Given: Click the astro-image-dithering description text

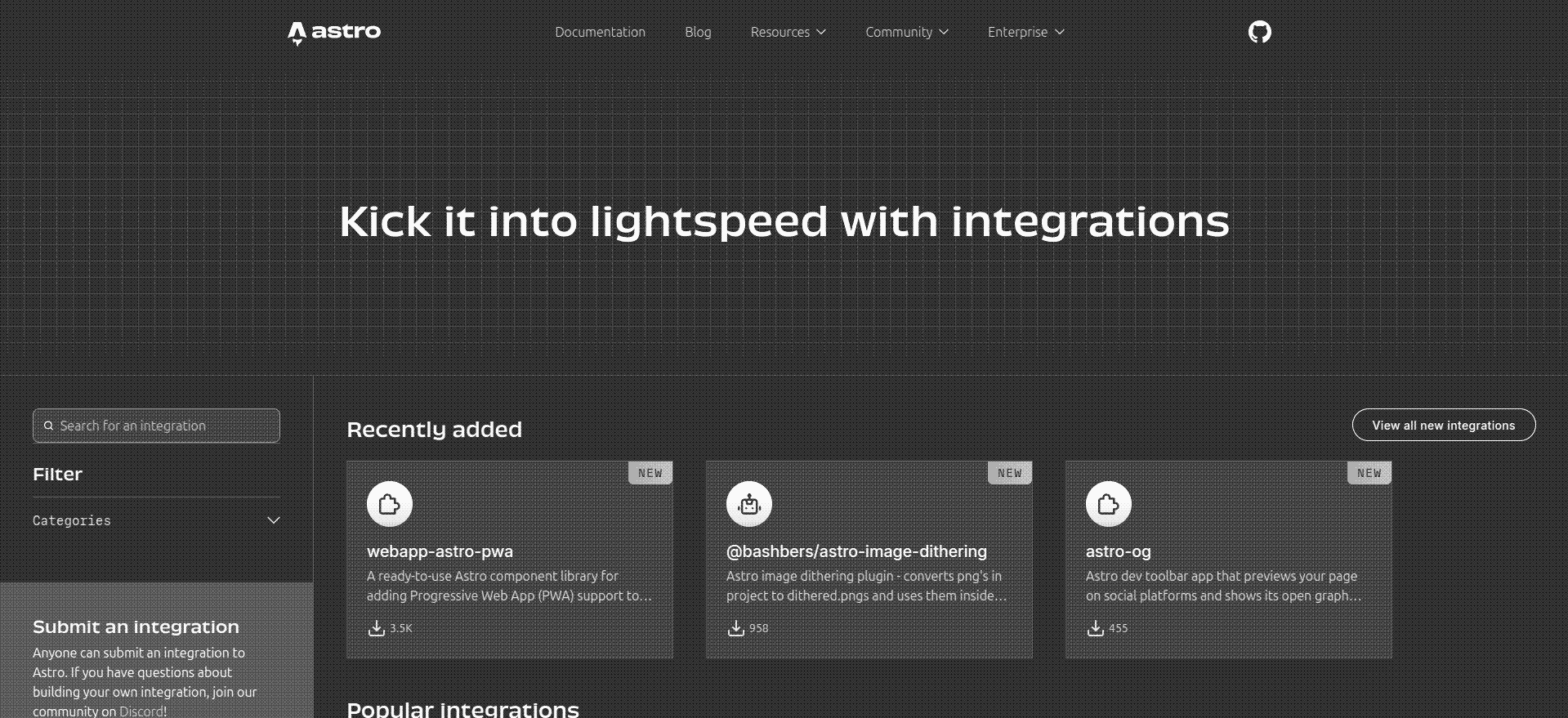Looking at the screenshot, I should pyautogui.click(x=867, y=586).
